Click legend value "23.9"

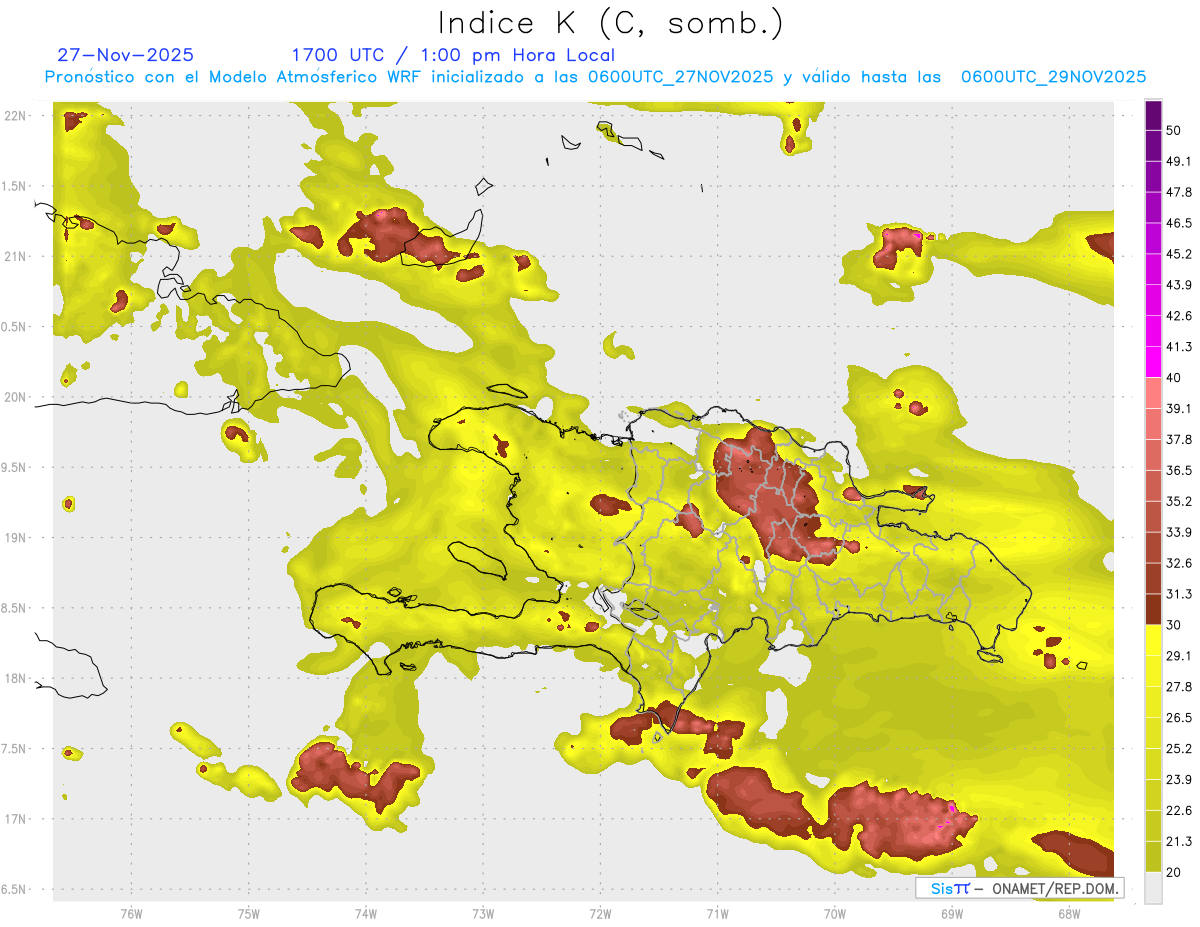1179,779
